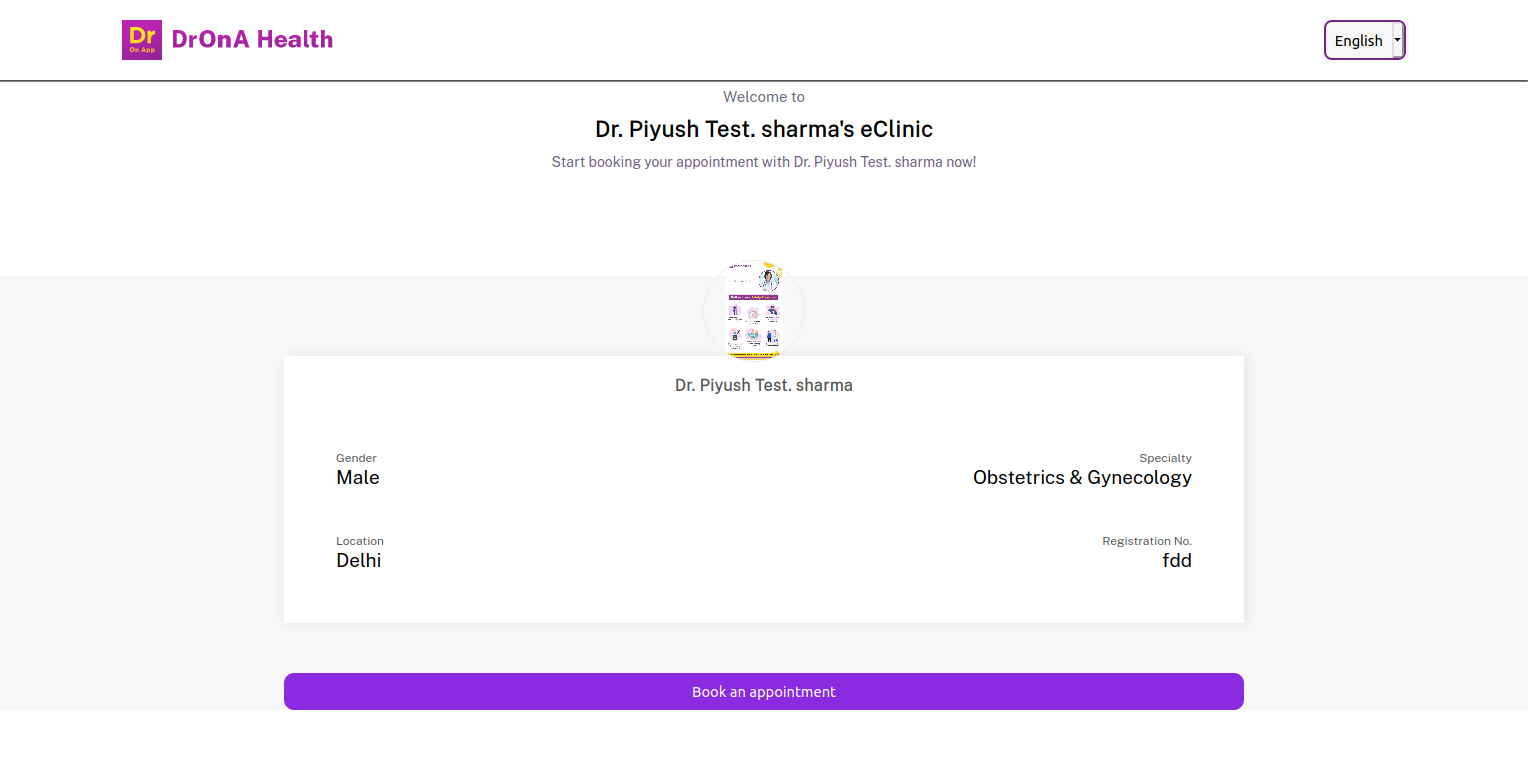Click the doctor name inside the card
Screen dimensions: 1528x762
click(x=763, y=385)
